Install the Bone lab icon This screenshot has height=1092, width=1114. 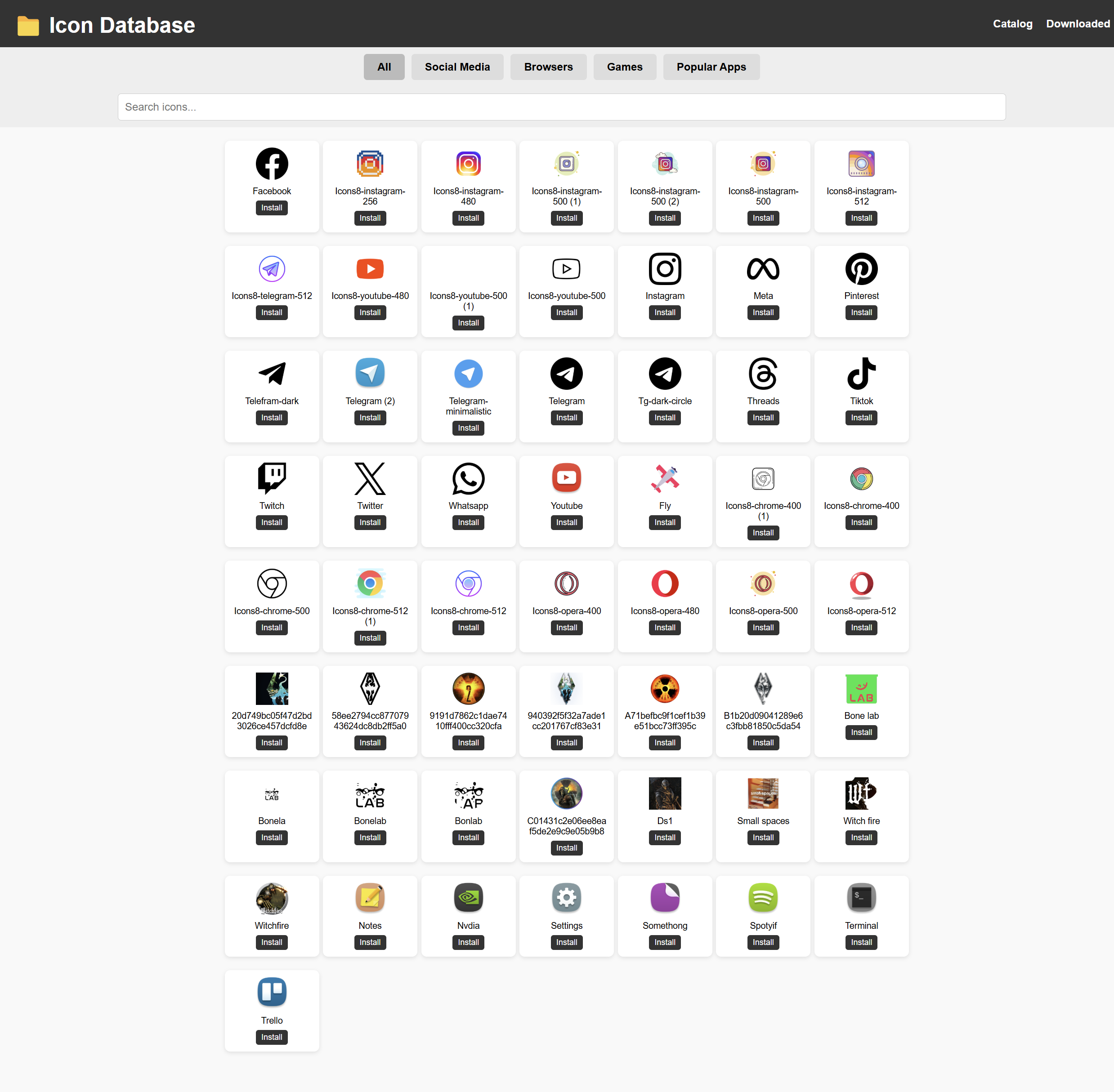click(861, 732)
